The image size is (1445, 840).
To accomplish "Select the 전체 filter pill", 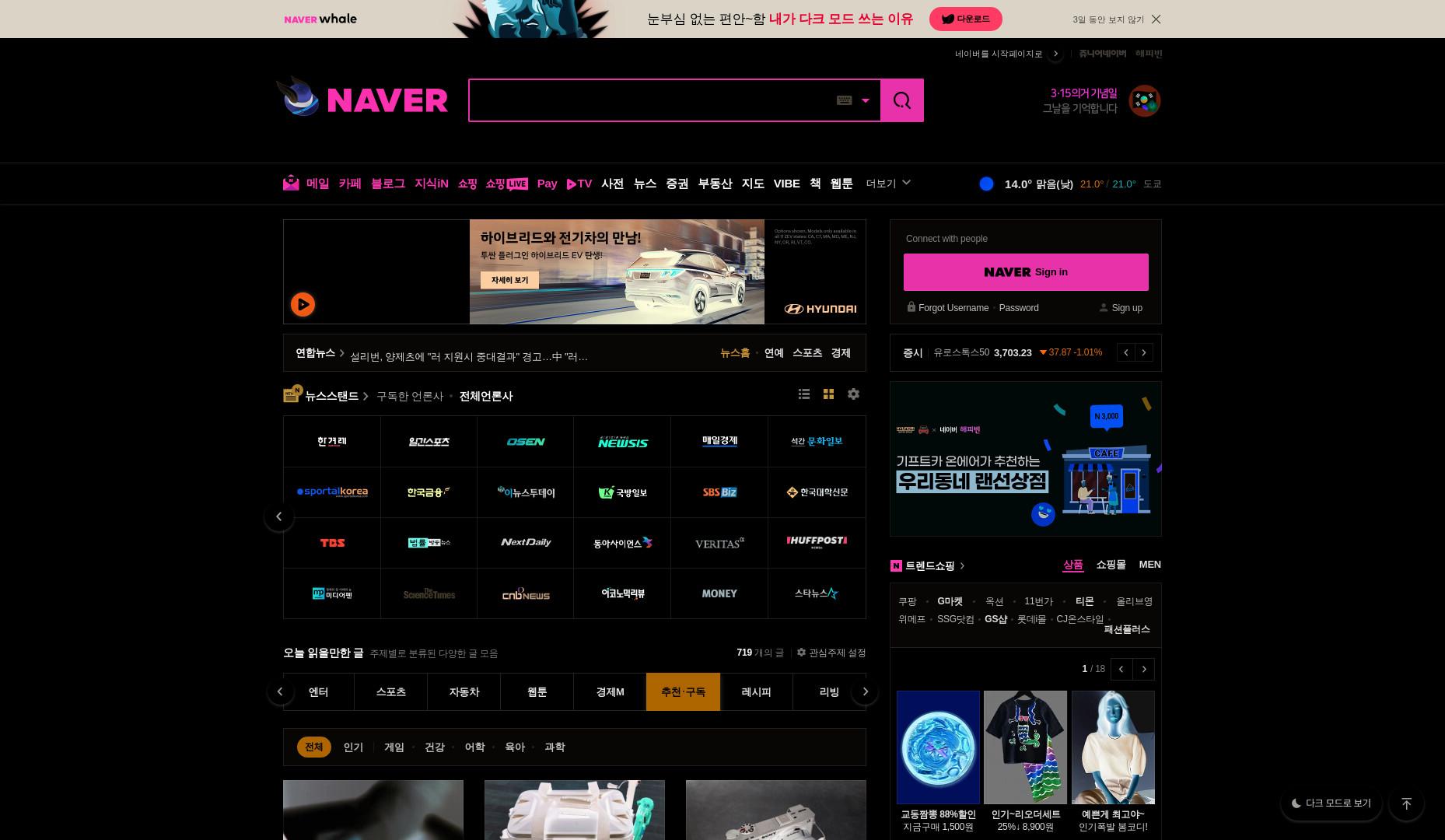I will [x=314, y=747].
